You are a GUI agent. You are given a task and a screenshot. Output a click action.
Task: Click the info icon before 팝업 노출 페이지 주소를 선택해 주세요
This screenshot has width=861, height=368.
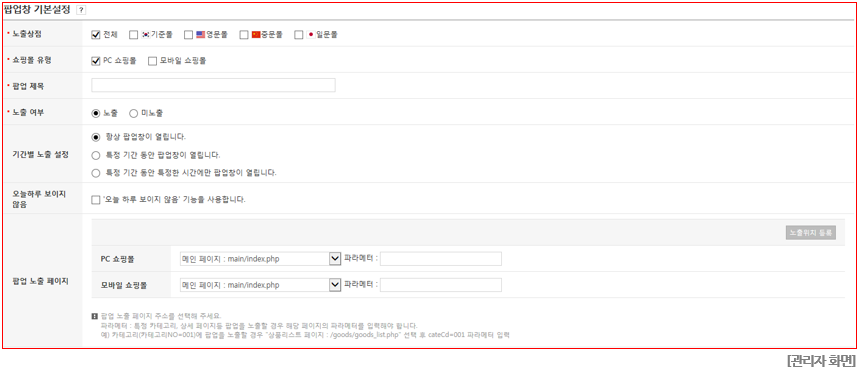(95, 316)
